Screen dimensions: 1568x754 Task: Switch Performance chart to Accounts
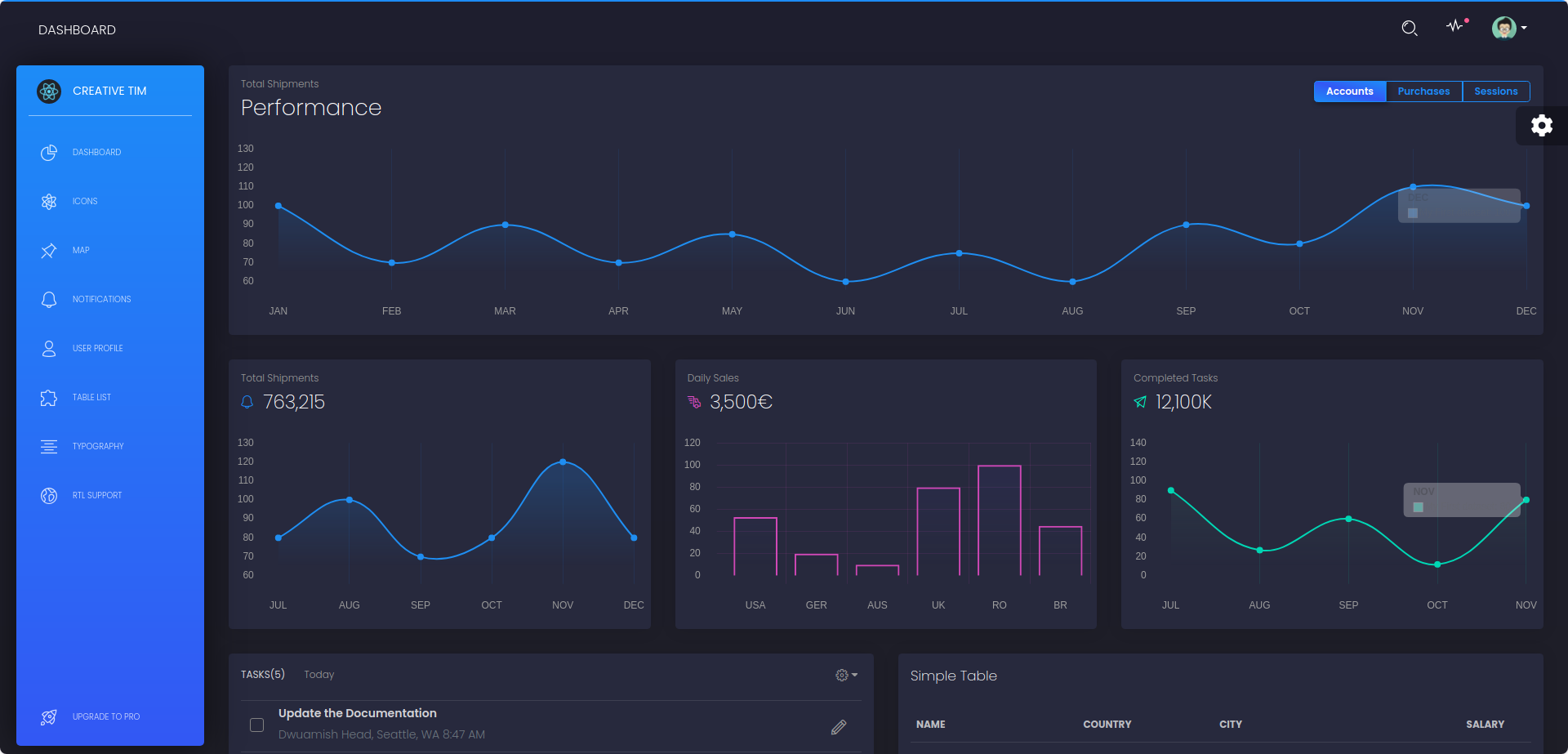click(x=1349, y=91)
